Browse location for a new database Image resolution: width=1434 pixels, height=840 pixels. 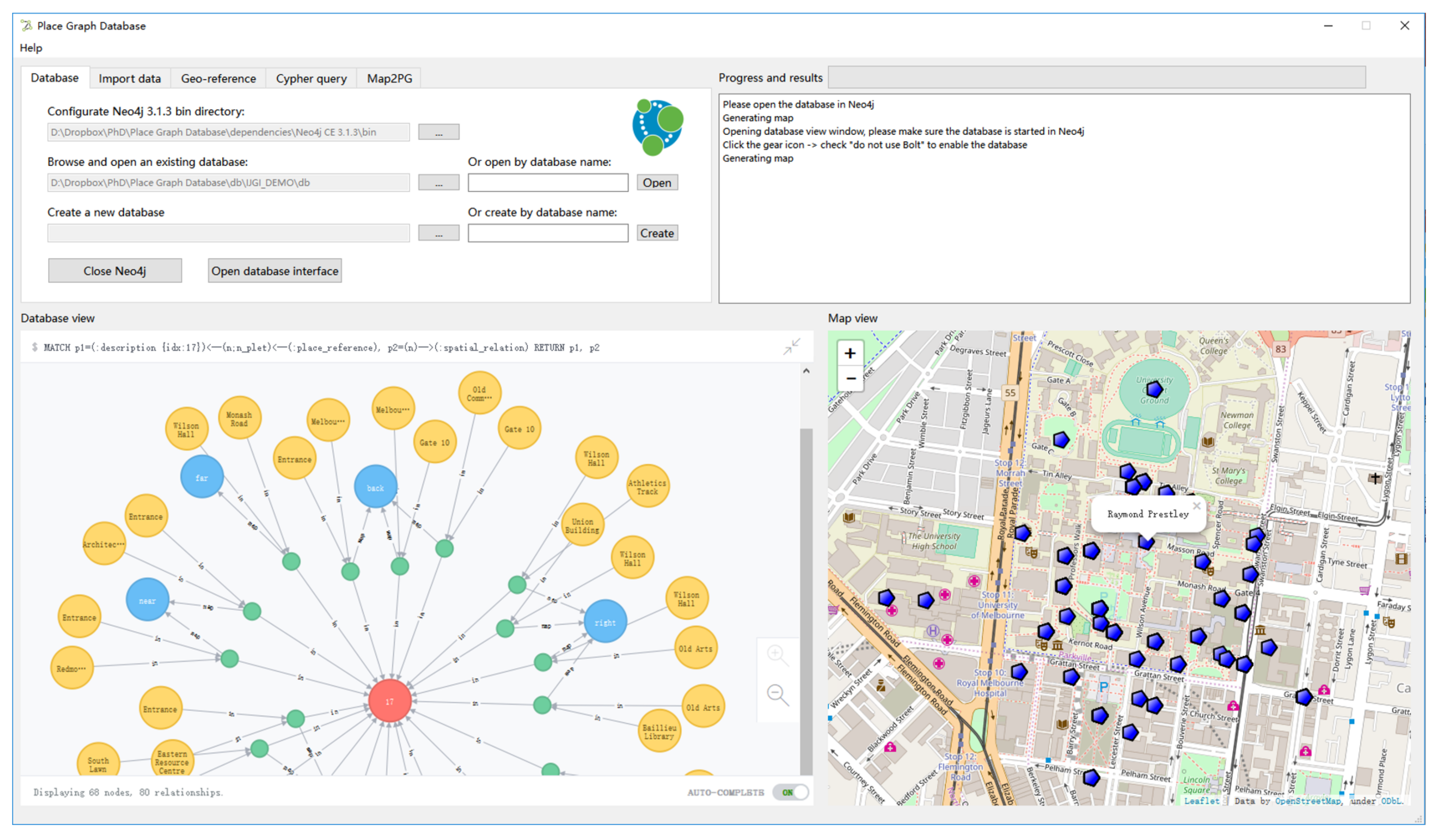[439, 233]
